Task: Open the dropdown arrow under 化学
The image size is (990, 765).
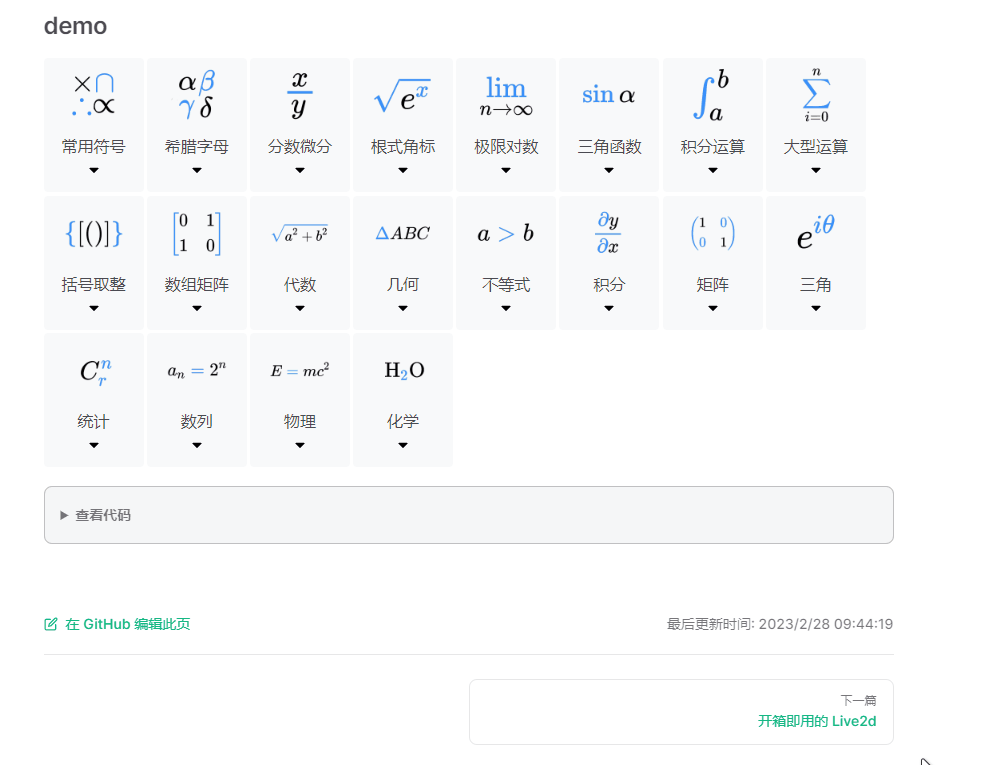Action: coord(402,443)
